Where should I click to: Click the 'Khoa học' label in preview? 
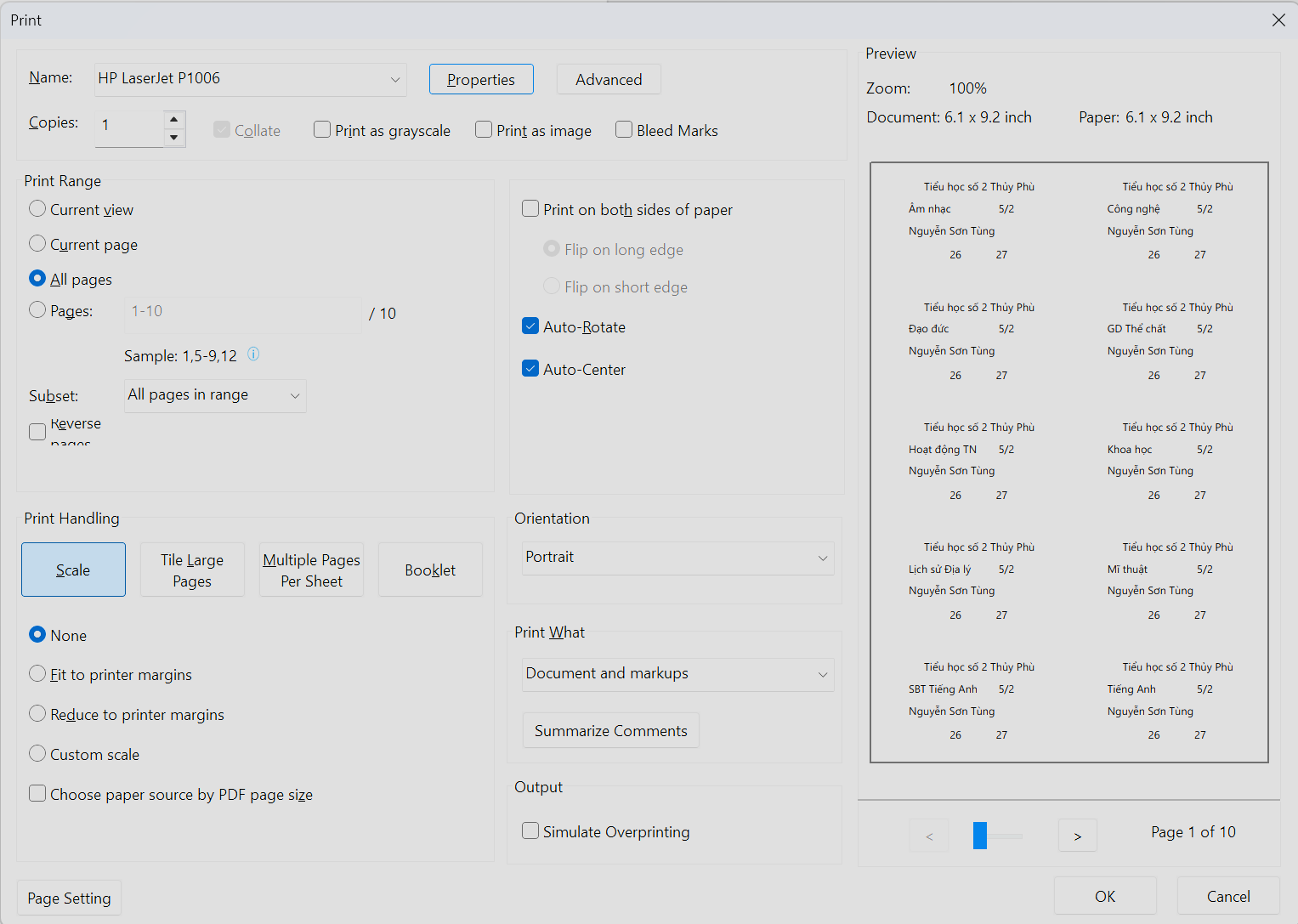tap(1130, 450)
